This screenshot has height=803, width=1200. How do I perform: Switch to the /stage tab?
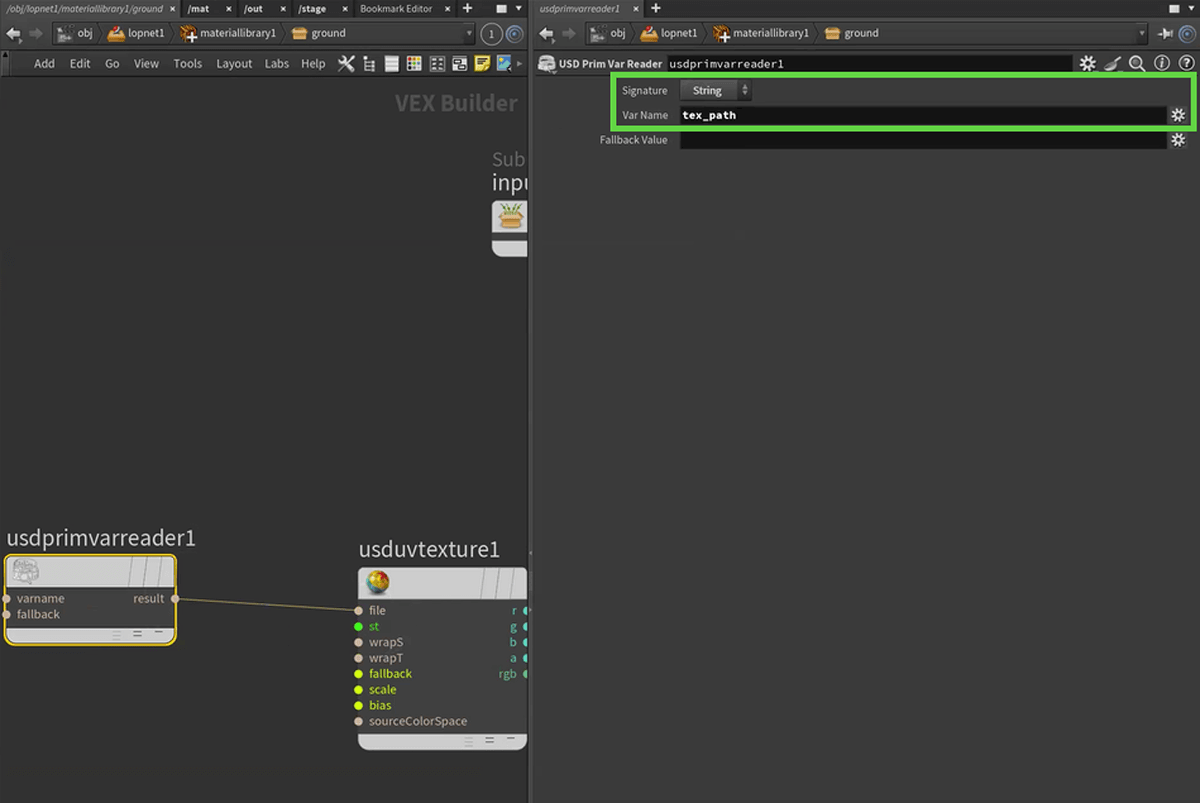(x=312, y=9)
